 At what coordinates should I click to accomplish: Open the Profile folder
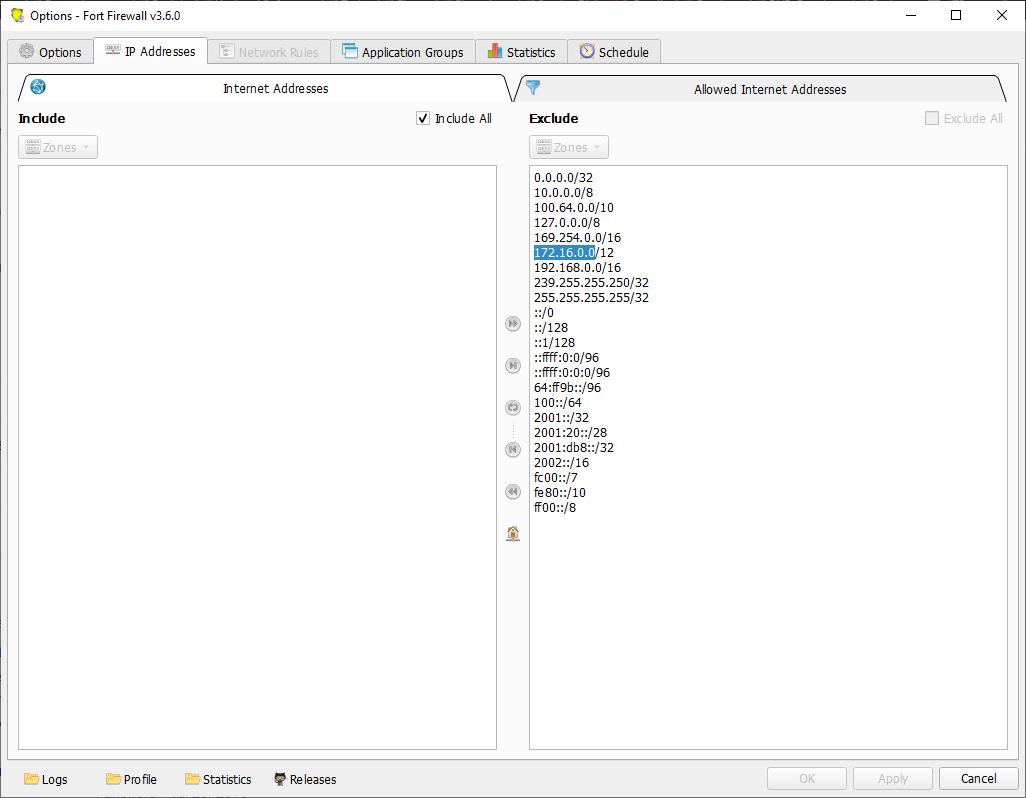131,779
